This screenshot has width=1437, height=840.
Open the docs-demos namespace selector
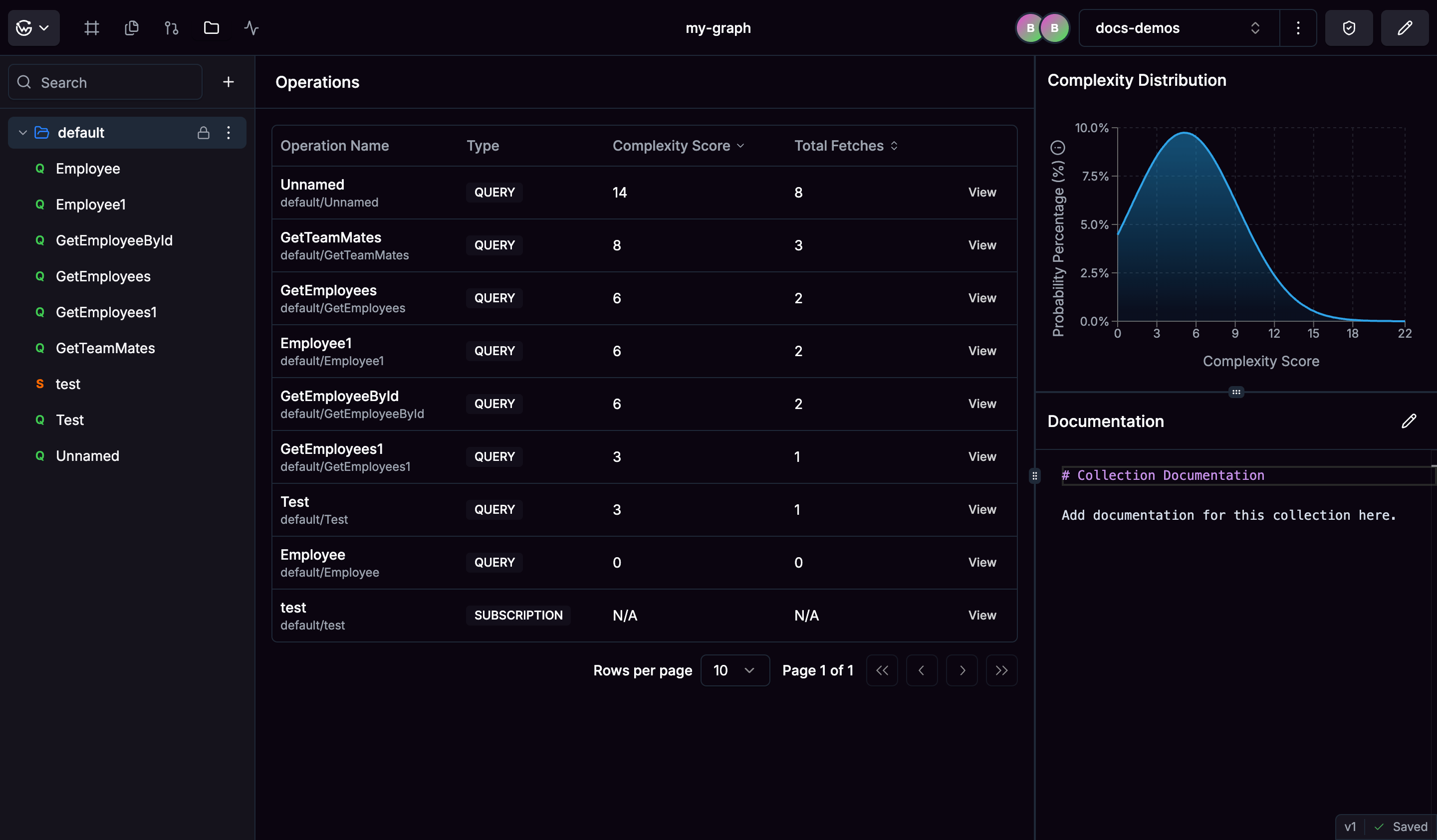point(1179,28)
